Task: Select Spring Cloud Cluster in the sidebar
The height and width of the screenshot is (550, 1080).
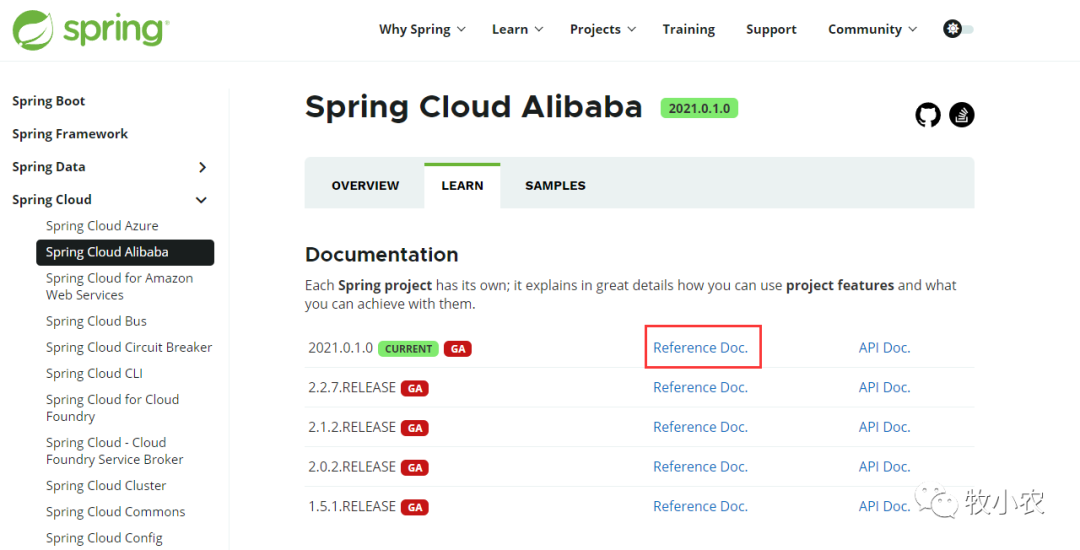Action: pyautogui.click(x=106, y=486)
